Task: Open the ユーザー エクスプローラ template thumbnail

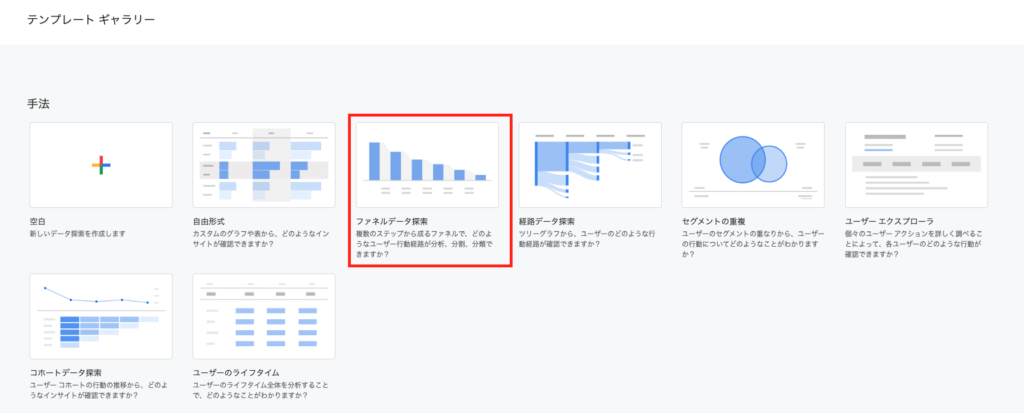Action: tap(916, 165)
